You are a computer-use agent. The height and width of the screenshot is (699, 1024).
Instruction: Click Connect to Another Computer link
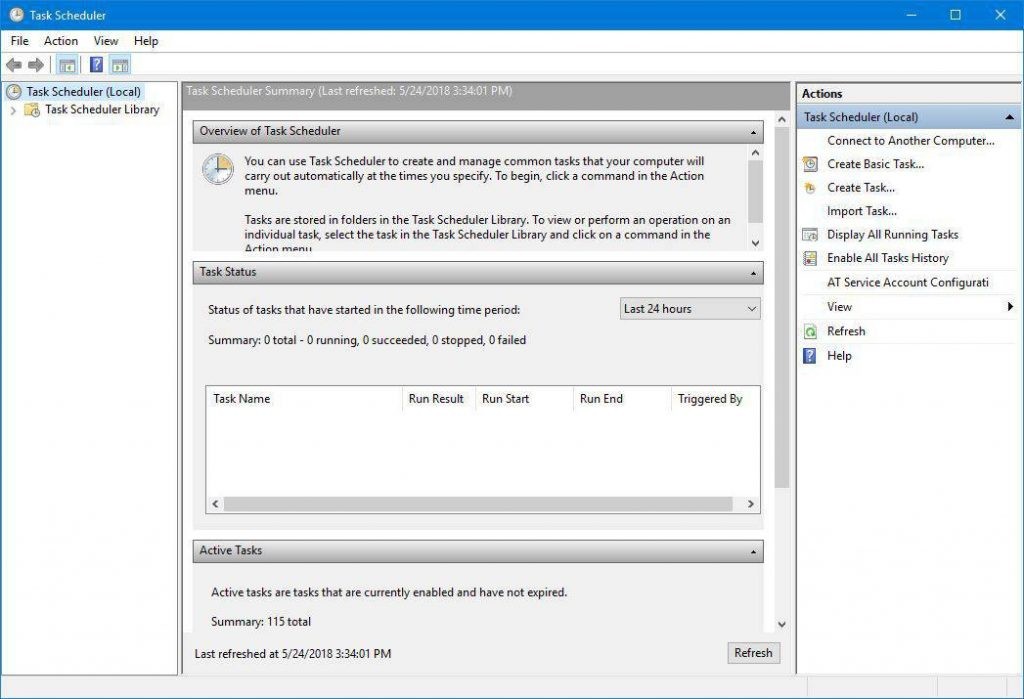tap(910, 141)
